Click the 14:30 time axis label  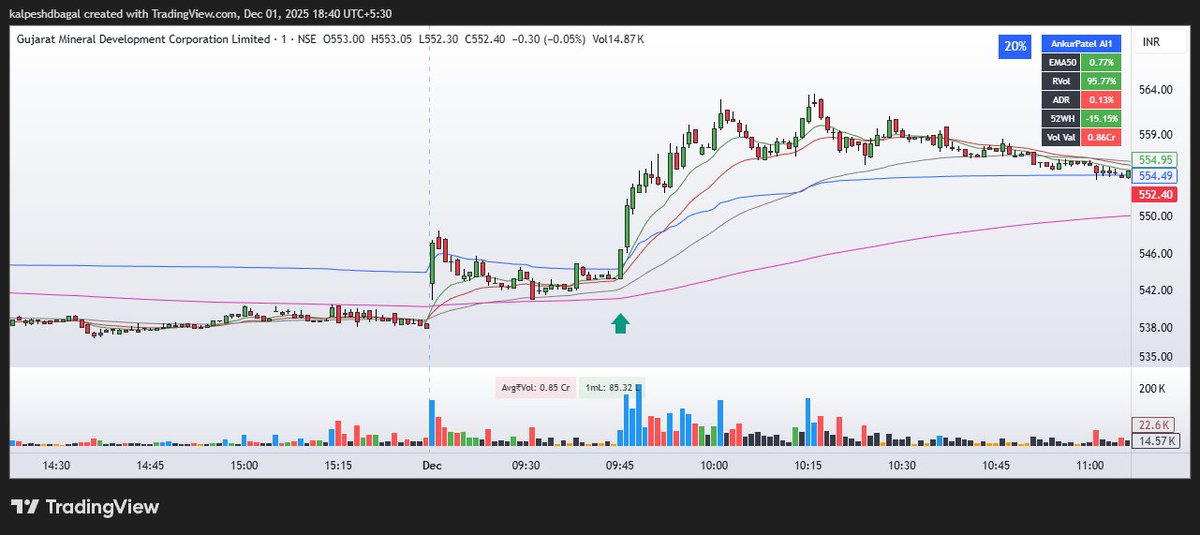click(x=56, y=466)
